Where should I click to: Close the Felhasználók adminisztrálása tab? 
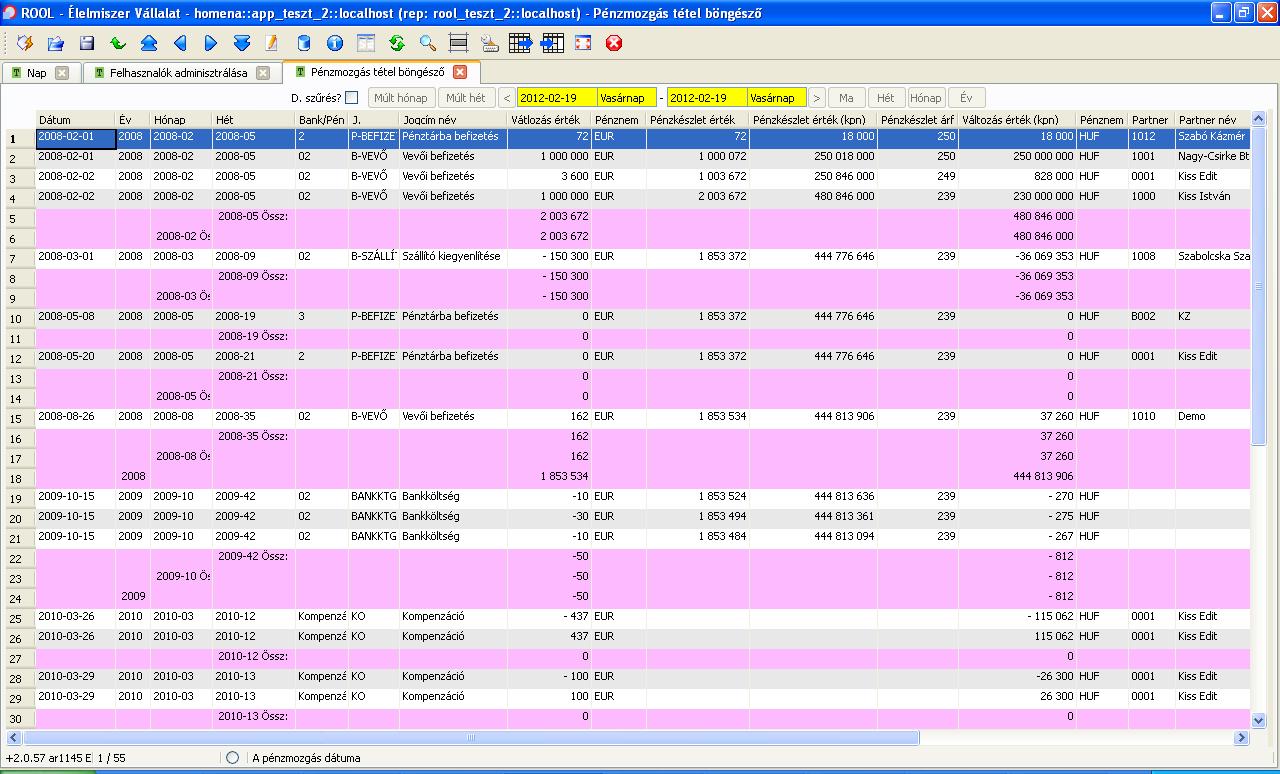point(263,73)
